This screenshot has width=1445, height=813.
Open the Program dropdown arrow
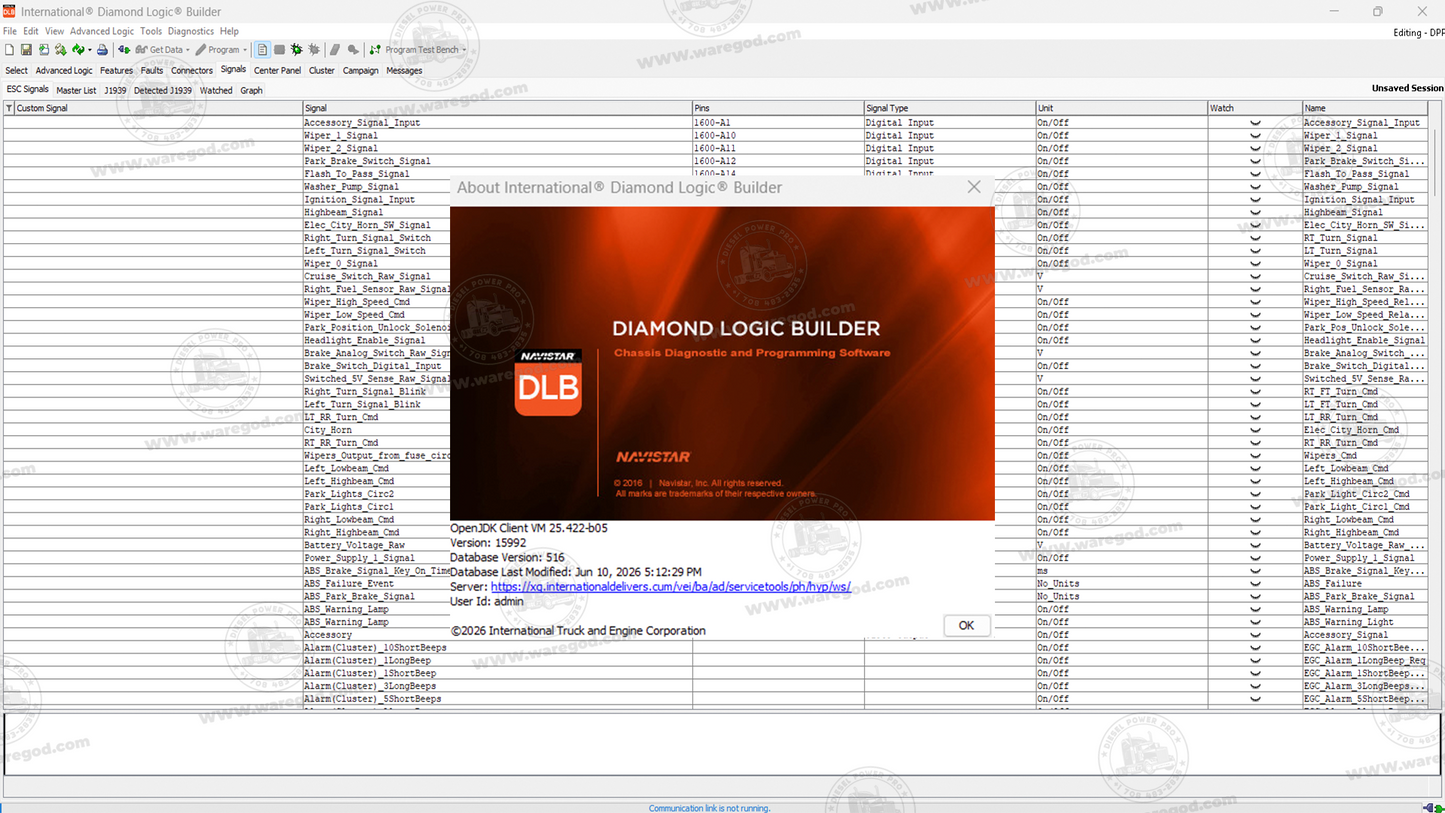point(245,50)
